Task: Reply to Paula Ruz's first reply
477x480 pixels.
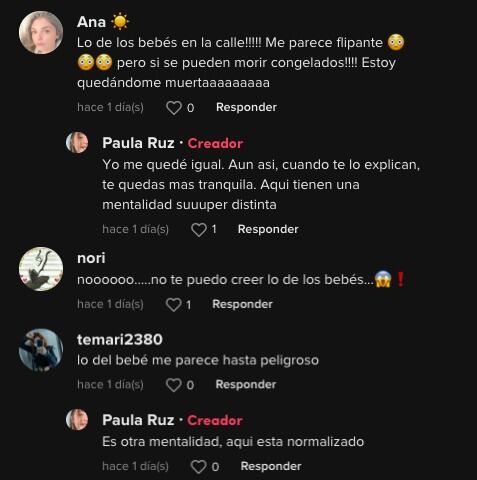Action: click(x=268, y=229)
